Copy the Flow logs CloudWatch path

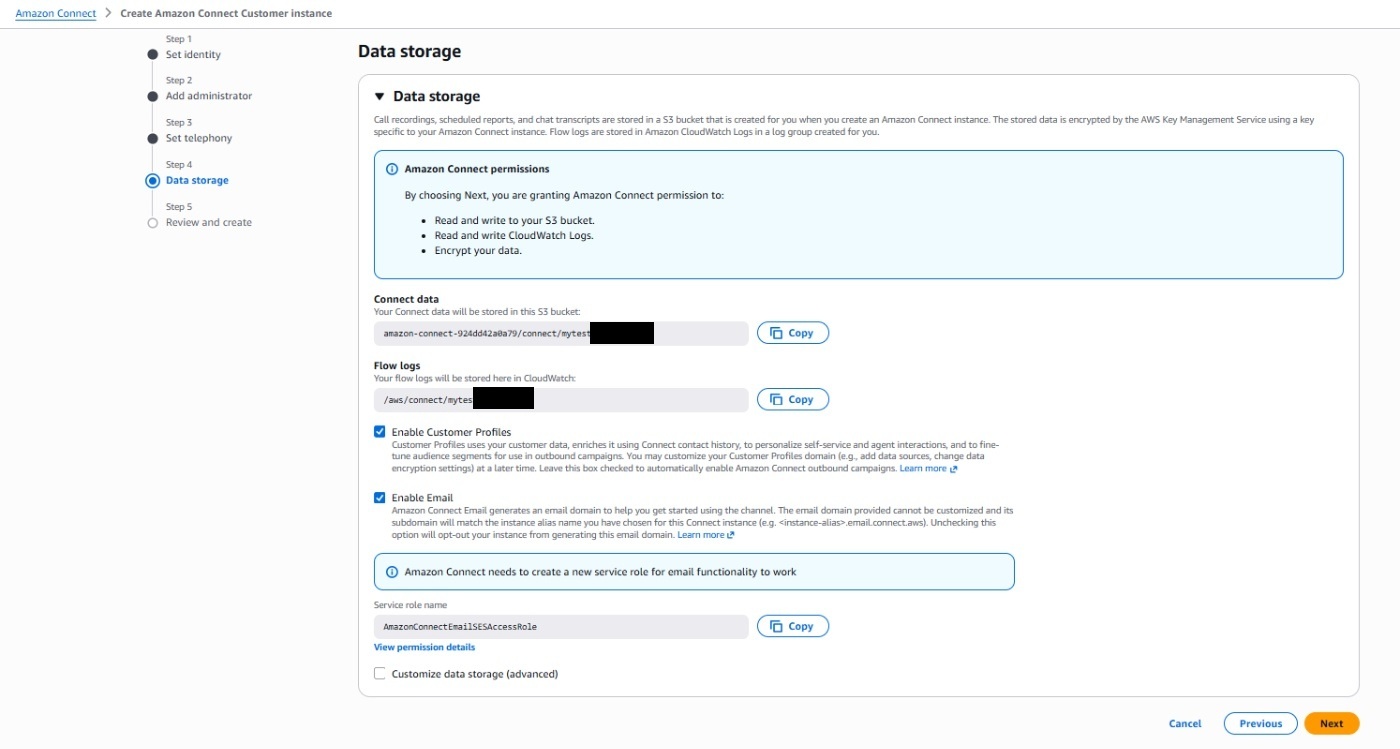[x=793, y=399]
